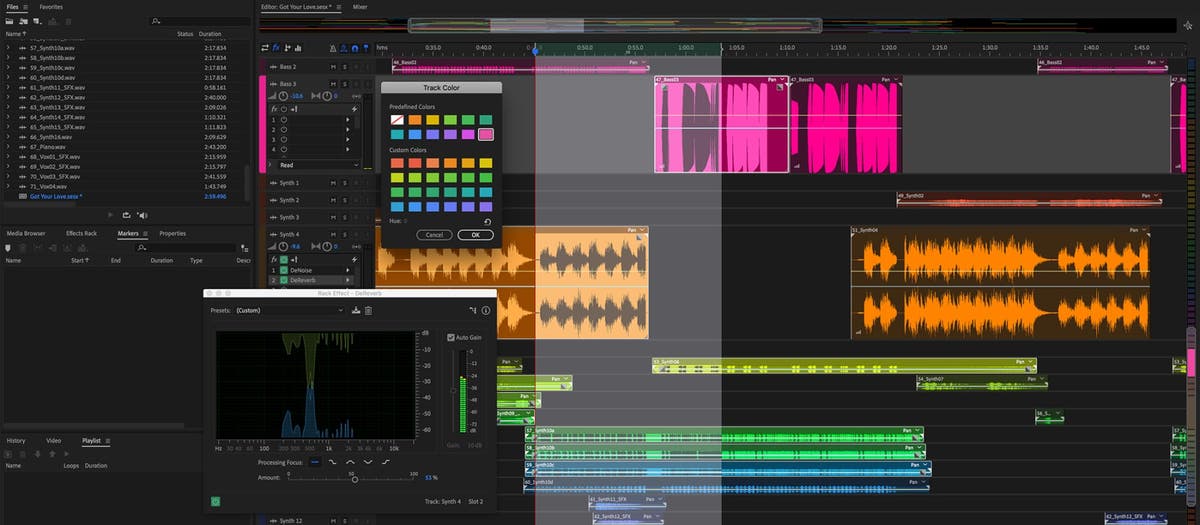Screen dimensions: 1200x525
Task: Delete the DeReverb preset using the trash icon
Action: [368, 311]
